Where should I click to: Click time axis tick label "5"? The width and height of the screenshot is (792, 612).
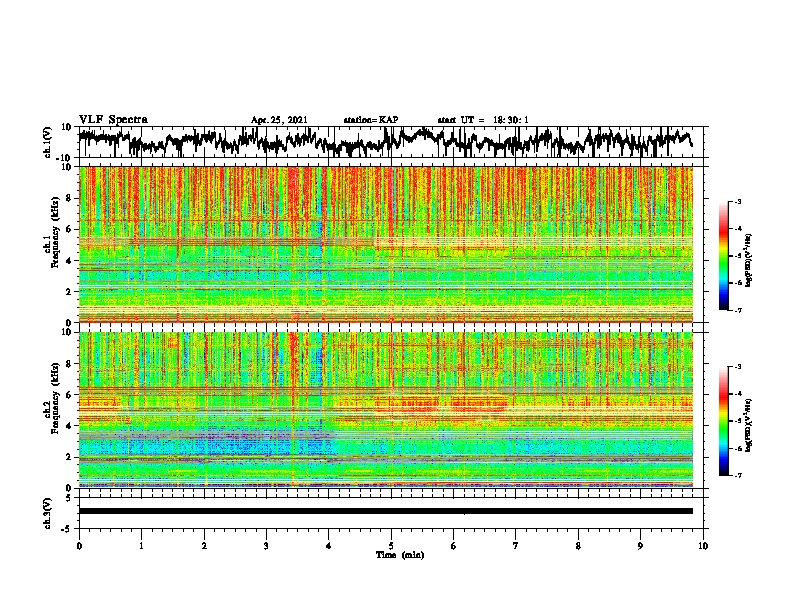(x=391, y=546)
